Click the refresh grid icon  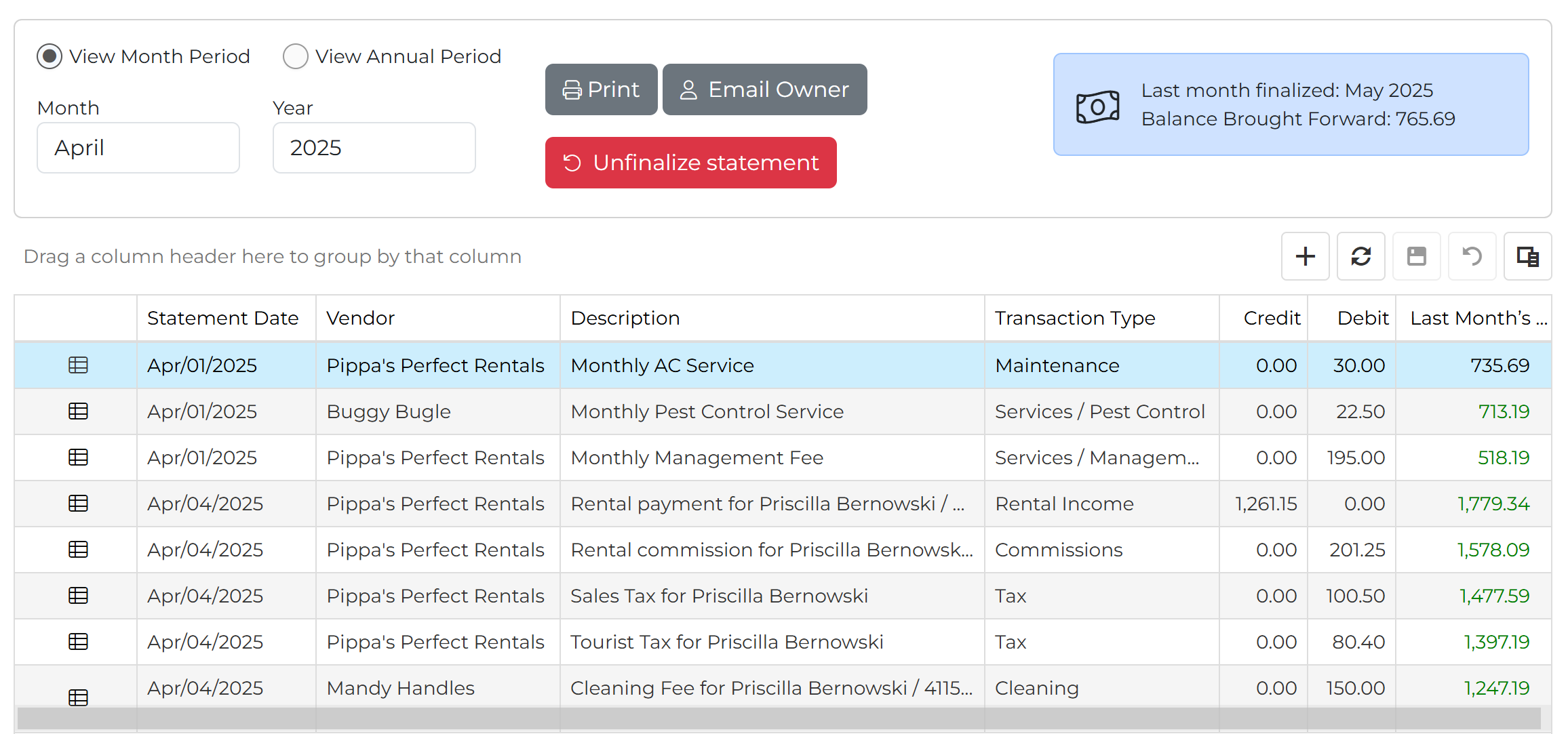pos(1360,256)
